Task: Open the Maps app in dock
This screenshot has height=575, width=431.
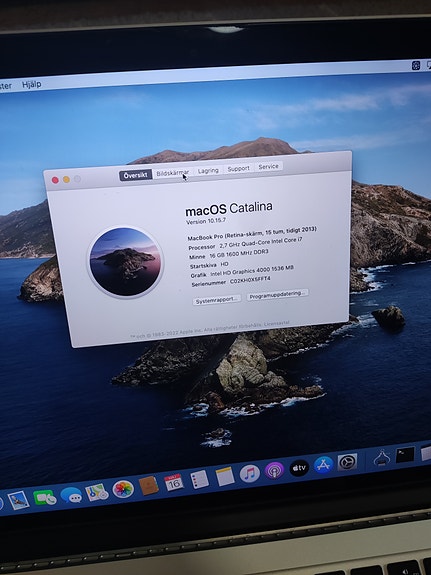Action: pyautogui.click(x=97, y=492)
